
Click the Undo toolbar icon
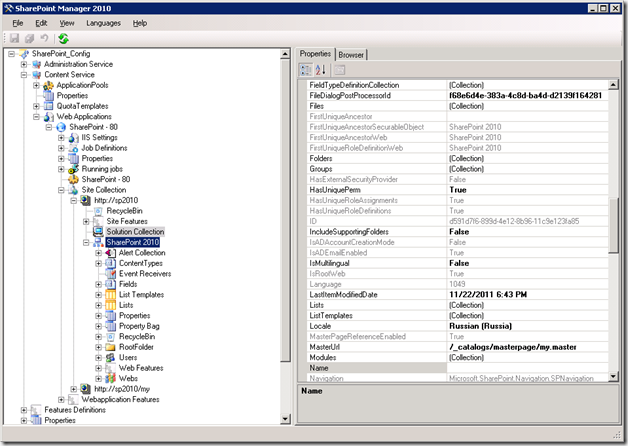pyautogui.click(x=44, y=38)
